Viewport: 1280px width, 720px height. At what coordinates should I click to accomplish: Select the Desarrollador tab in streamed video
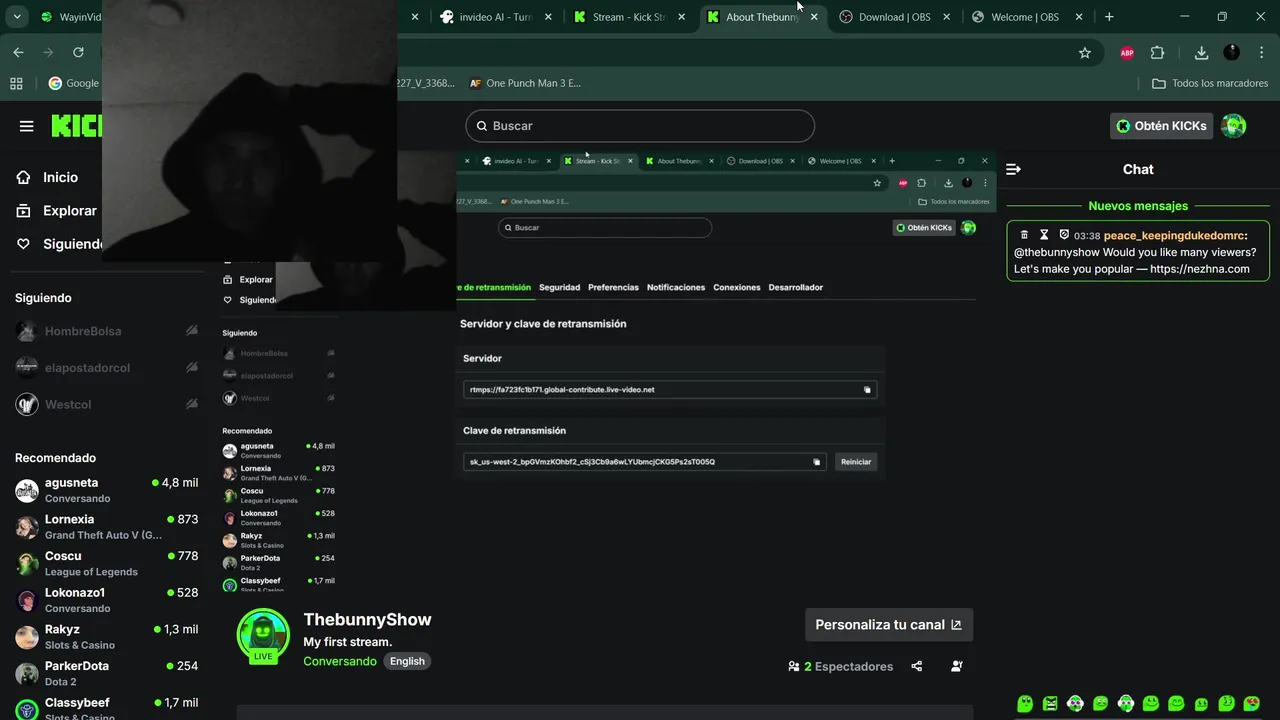[796, 288]
